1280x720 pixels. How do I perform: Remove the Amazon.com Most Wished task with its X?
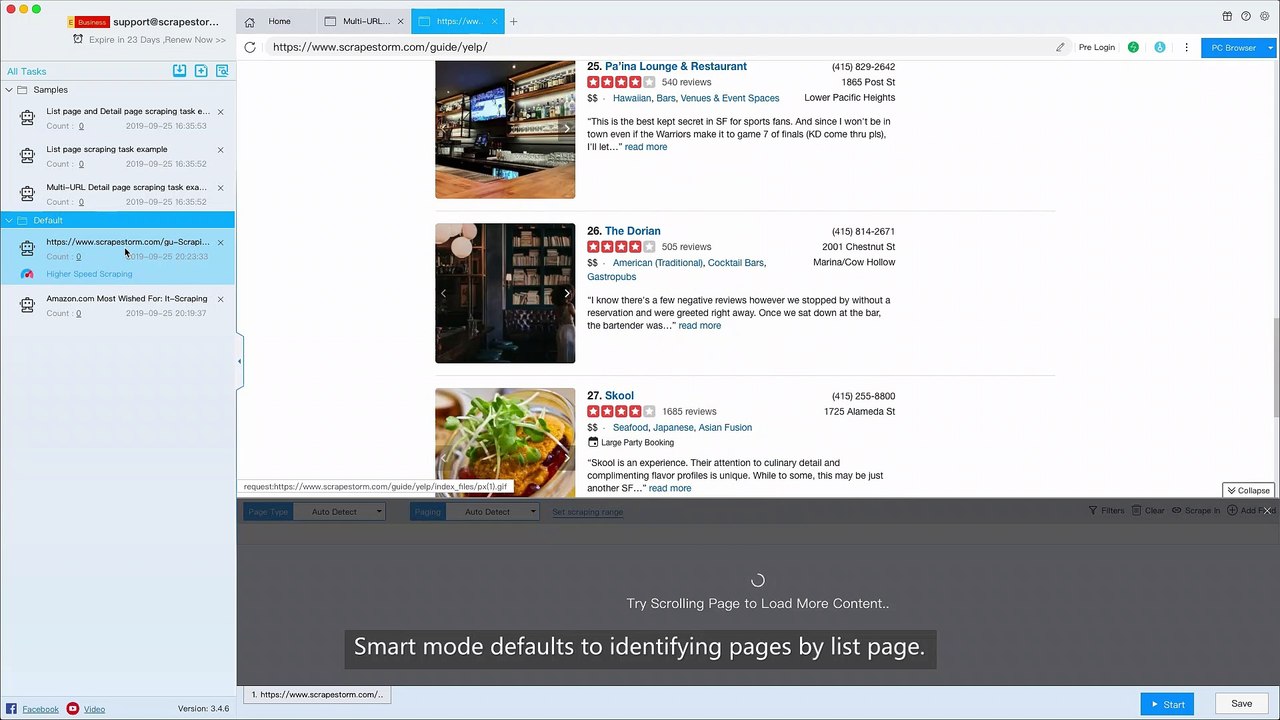pos(221,299)
